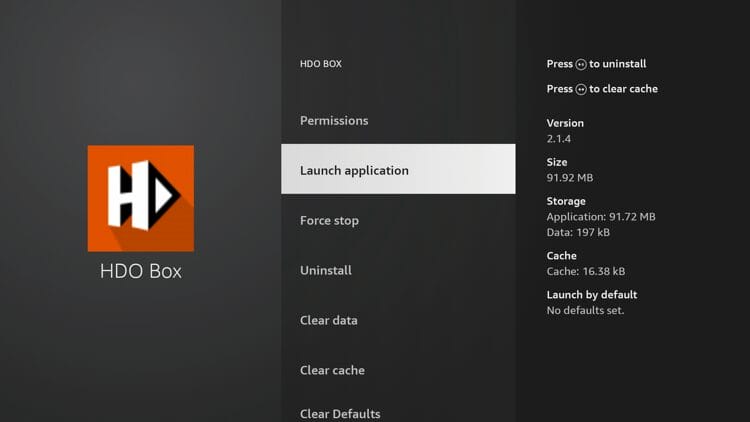This screenshot has height=422, width=750.
Task: Select Clear cache menu entry
Action: pos(398,370)
